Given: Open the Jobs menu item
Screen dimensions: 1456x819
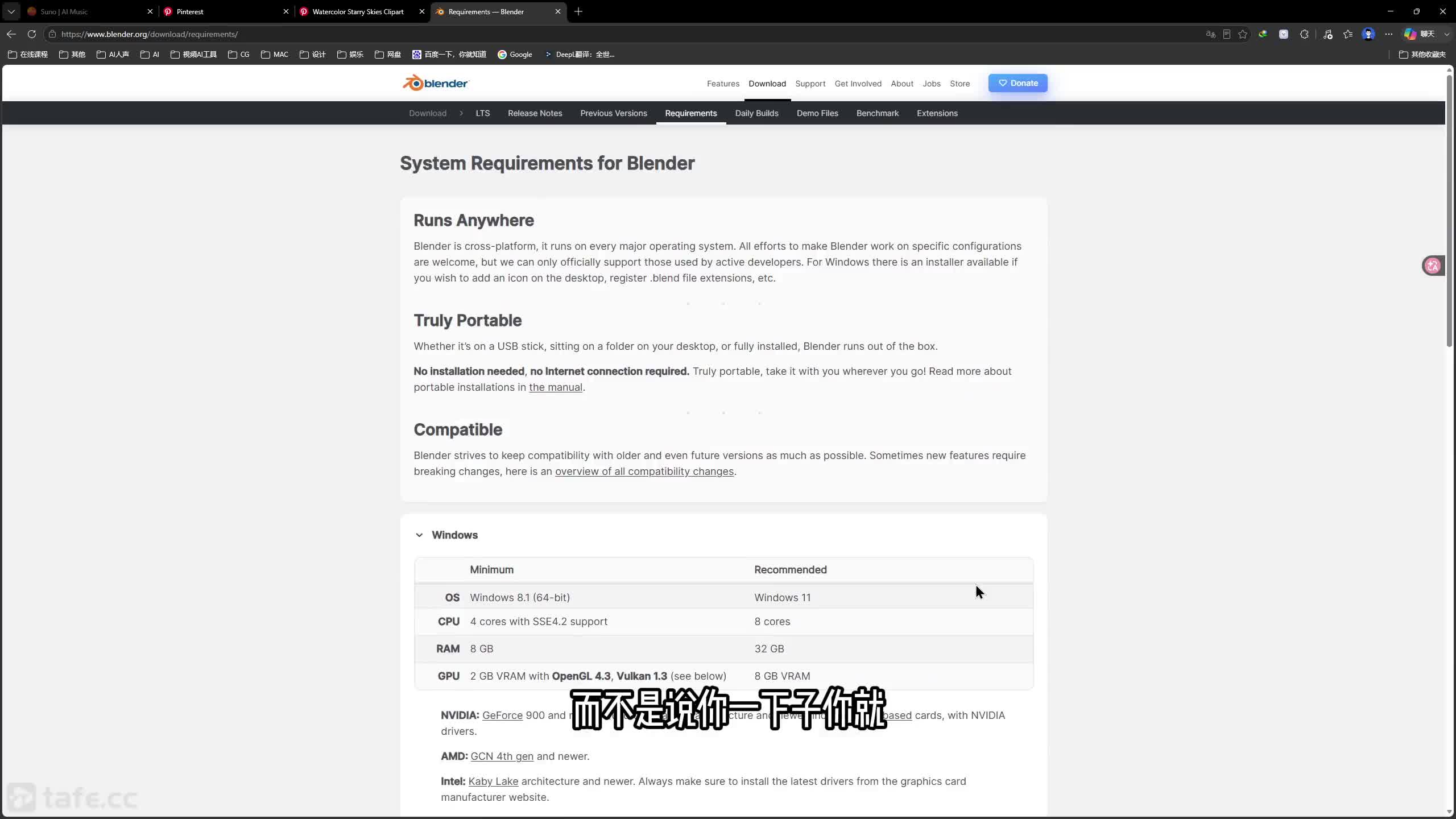Looking at the screenshot, I should coord(931,84).
